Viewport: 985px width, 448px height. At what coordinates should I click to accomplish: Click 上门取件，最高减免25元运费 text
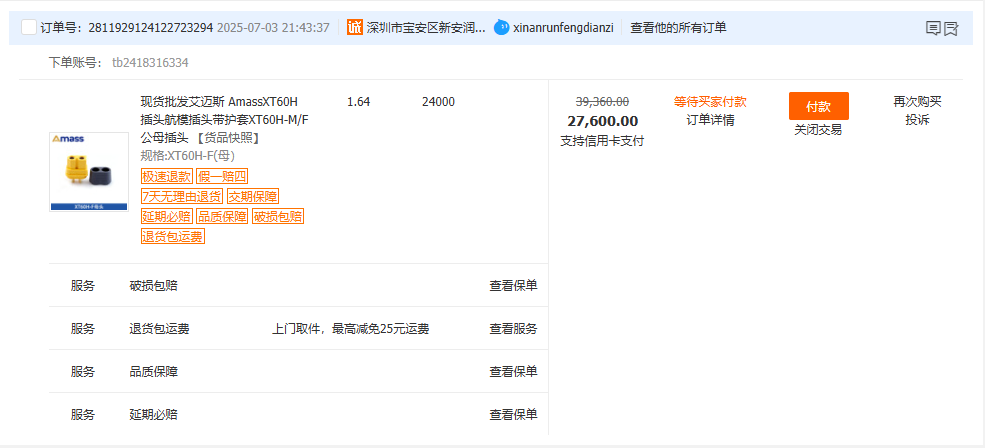(351, 329)
